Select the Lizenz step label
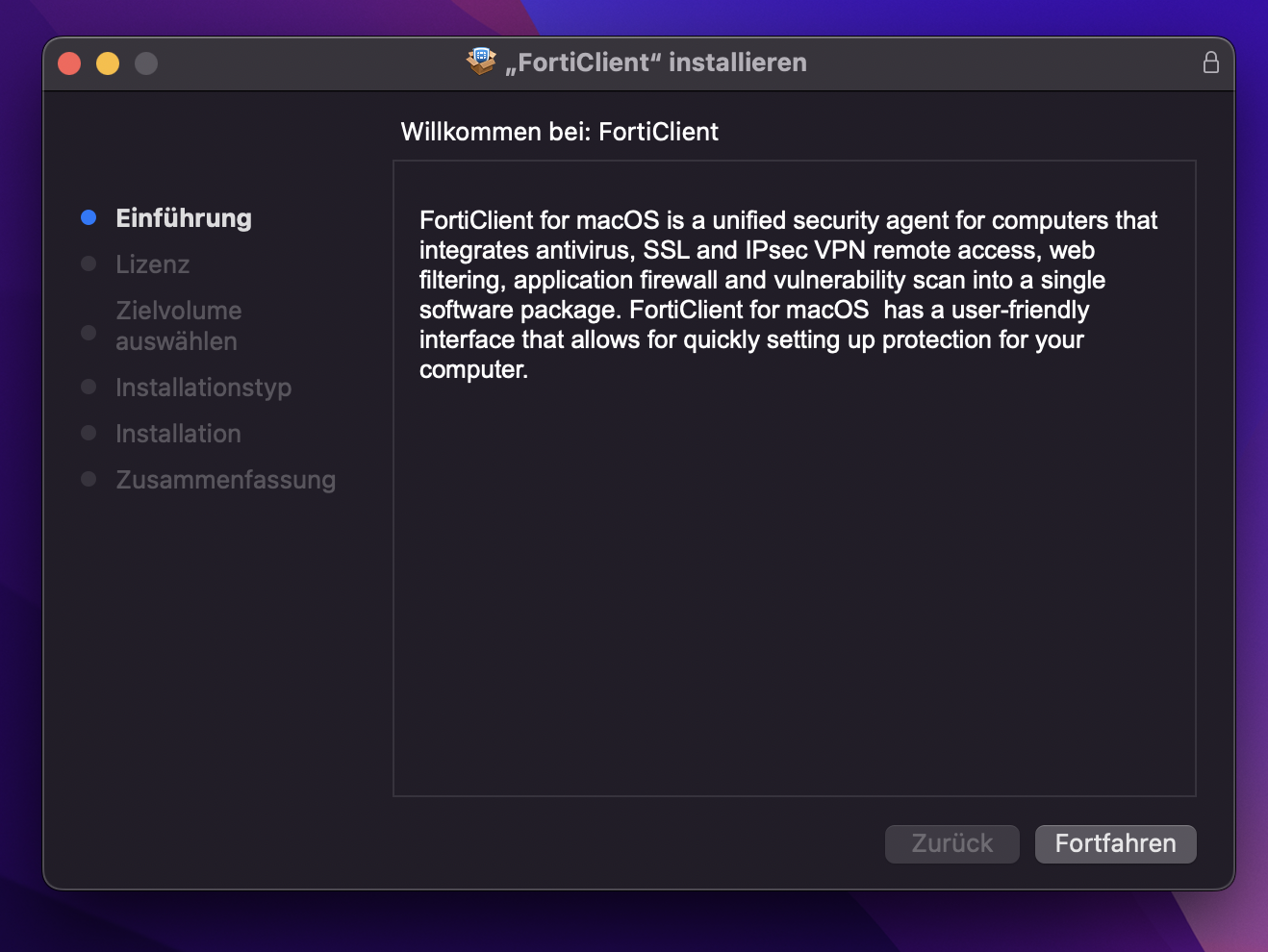Viewport: 1268px width, 952px height. coord(153,264)
